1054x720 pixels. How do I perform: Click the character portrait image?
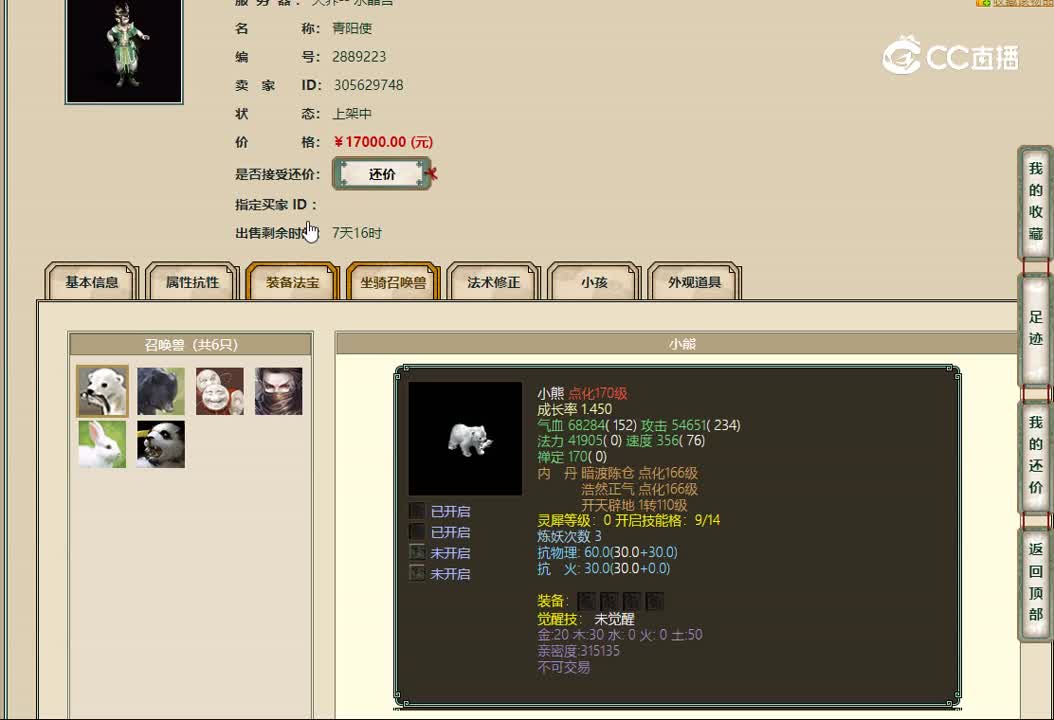coord(124,50)
